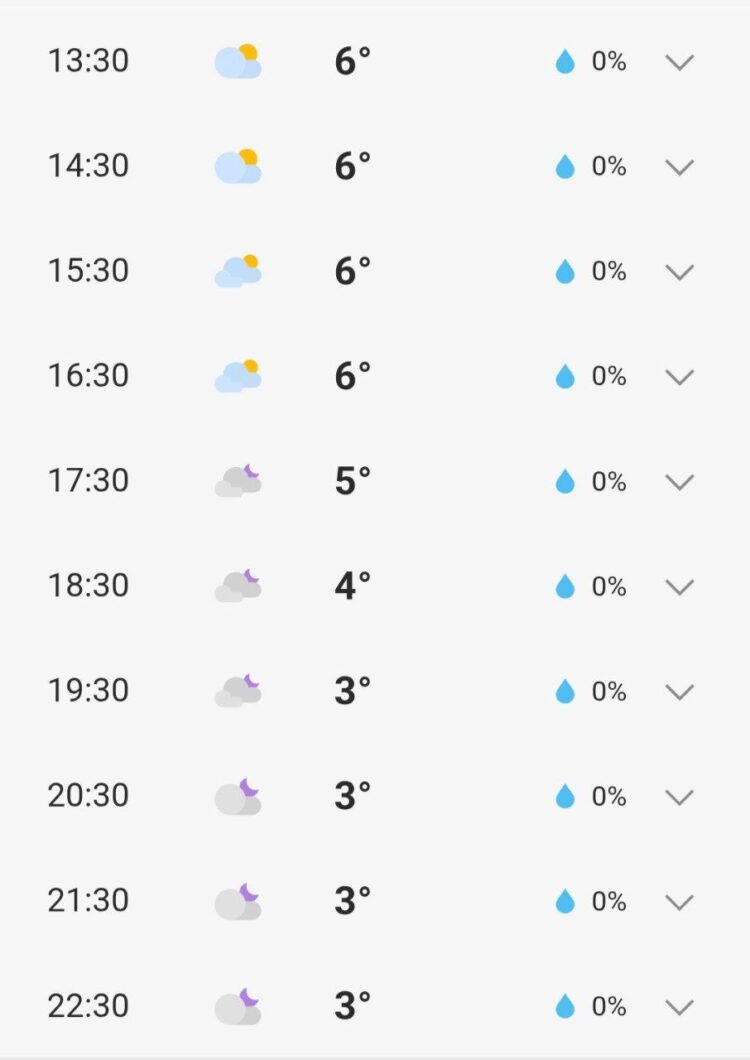Expand the 21:30 forecast chevron

680,902
